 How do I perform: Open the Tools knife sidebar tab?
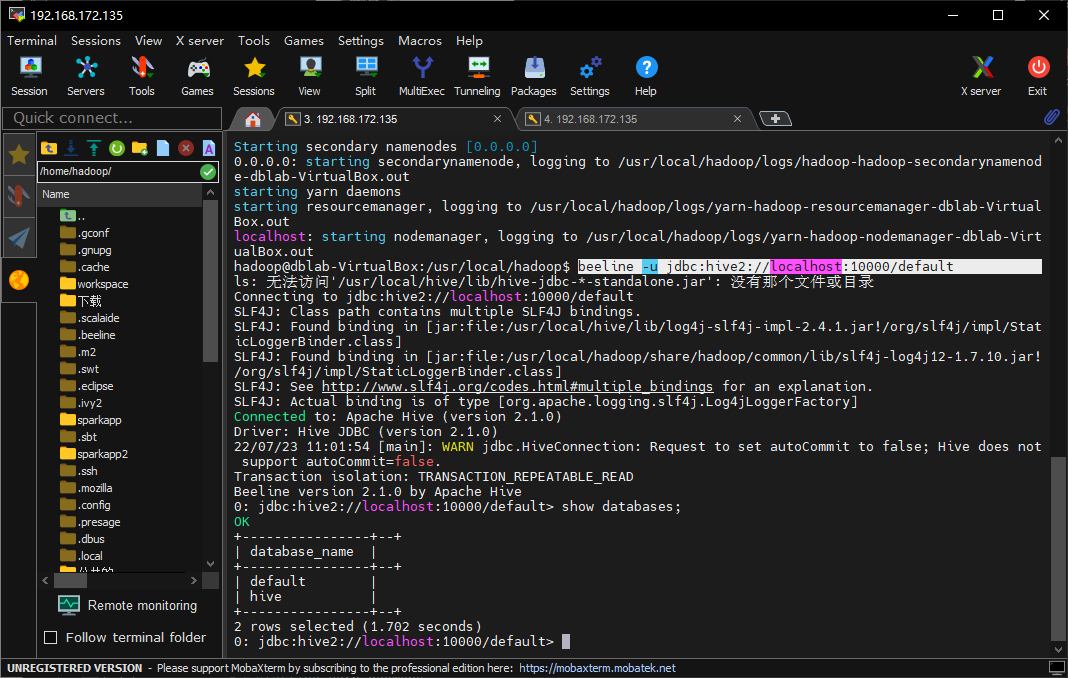point(18,196)
